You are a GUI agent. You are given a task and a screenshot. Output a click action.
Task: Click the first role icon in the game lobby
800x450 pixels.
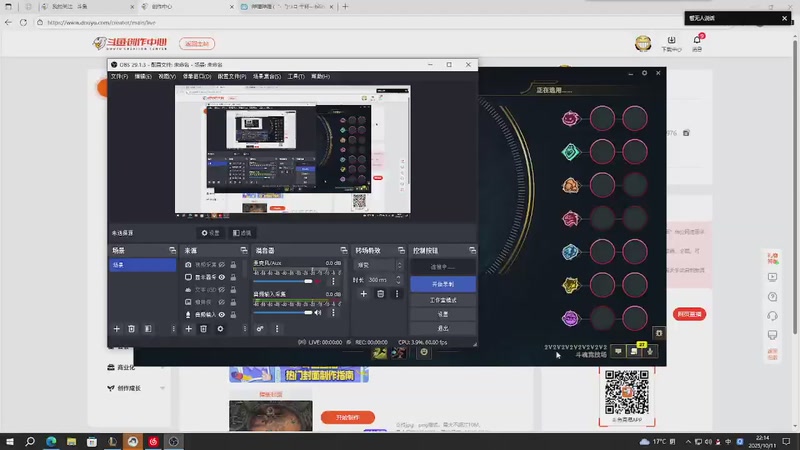[x=570, y=118]
